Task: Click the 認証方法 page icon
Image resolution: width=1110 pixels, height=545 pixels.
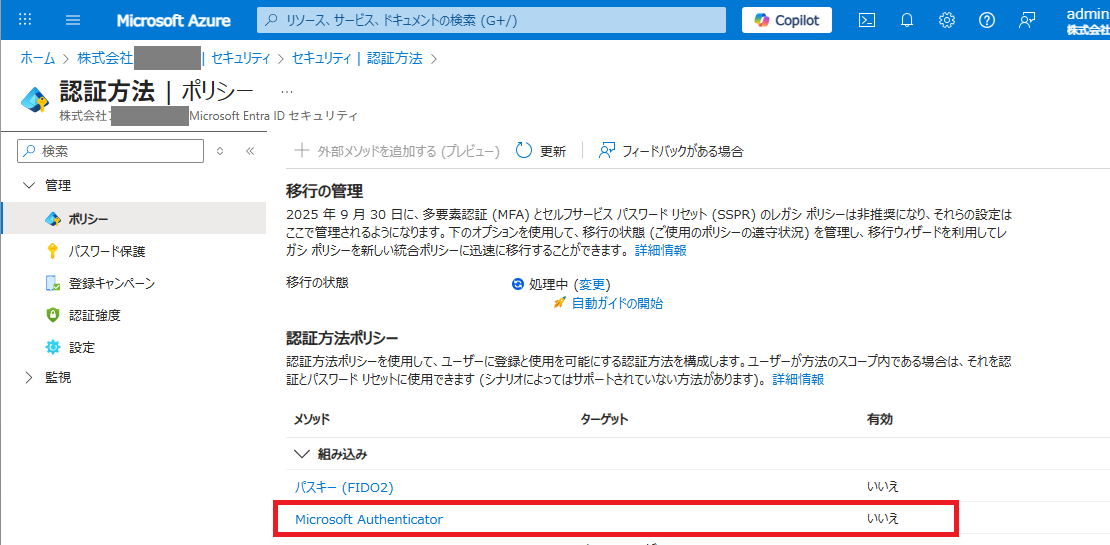Action: click(x=35, y=100)
